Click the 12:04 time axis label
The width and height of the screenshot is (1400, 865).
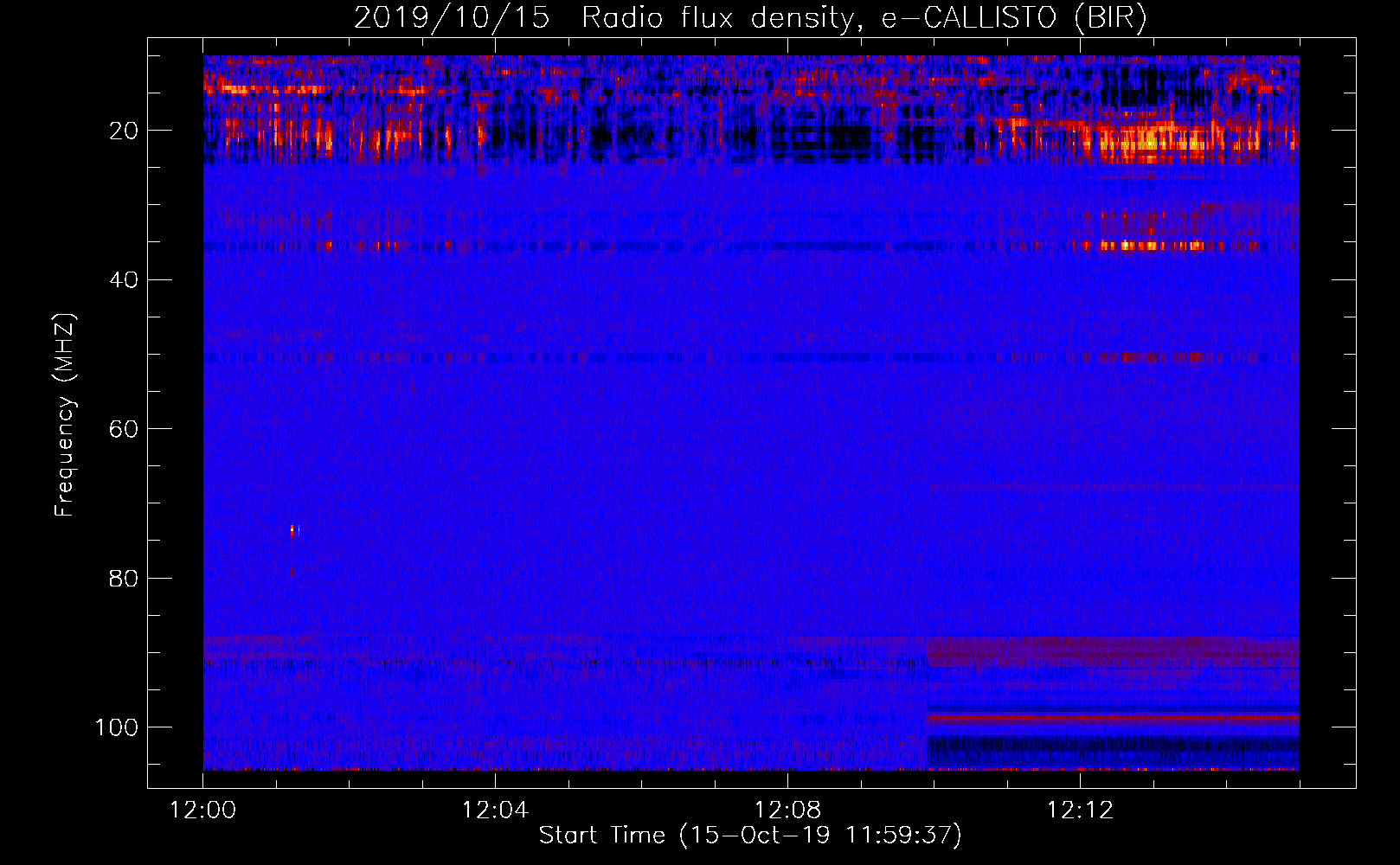point(495,811)
